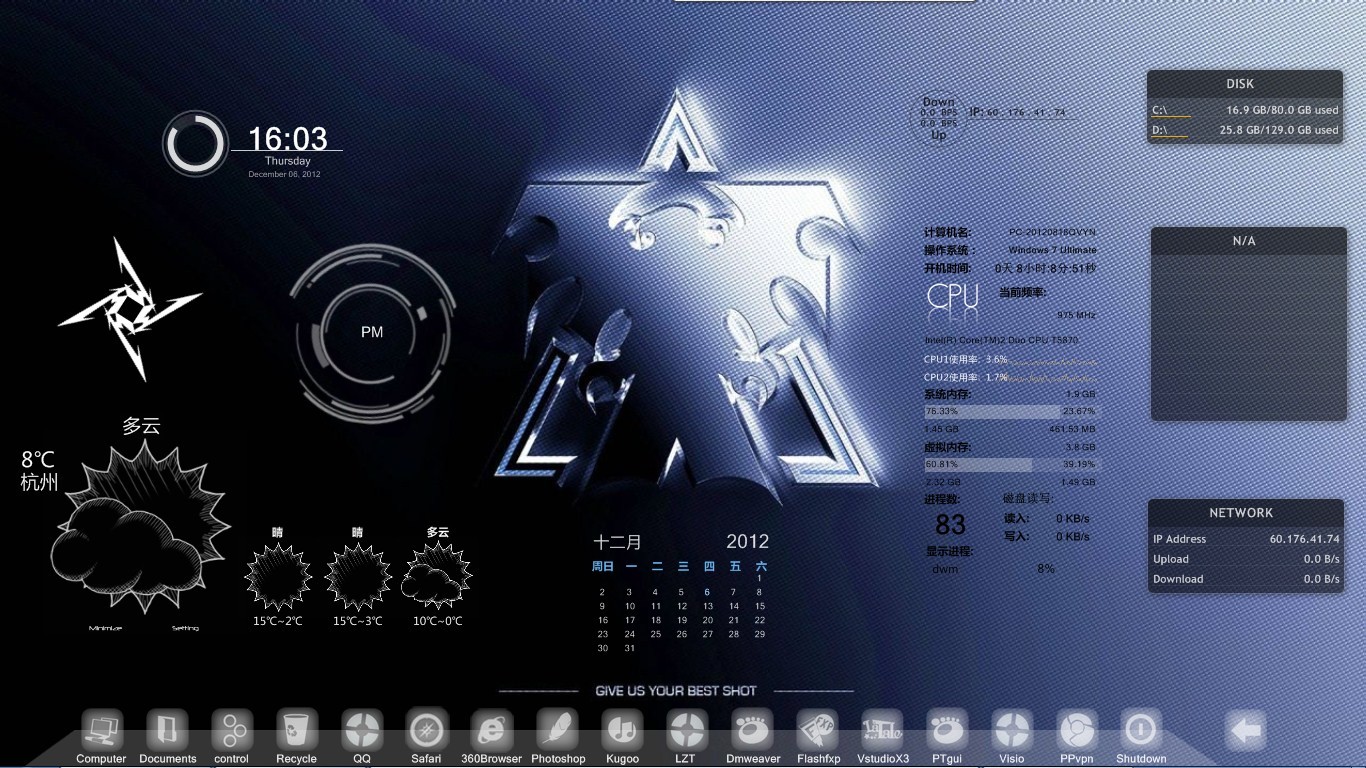This screenshot has height=768, width=1366.
Task: Open the Recycle bin dock icon
Action: [296, 730]
